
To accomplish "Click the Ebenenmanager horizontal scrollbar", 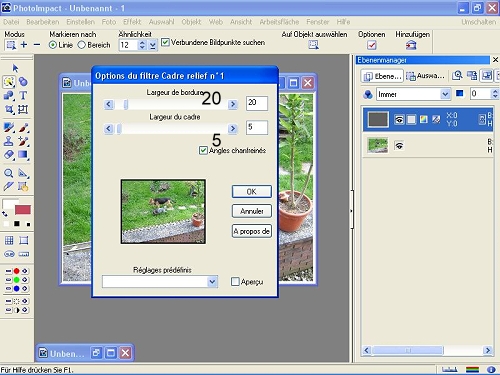I will pos(427,350).
